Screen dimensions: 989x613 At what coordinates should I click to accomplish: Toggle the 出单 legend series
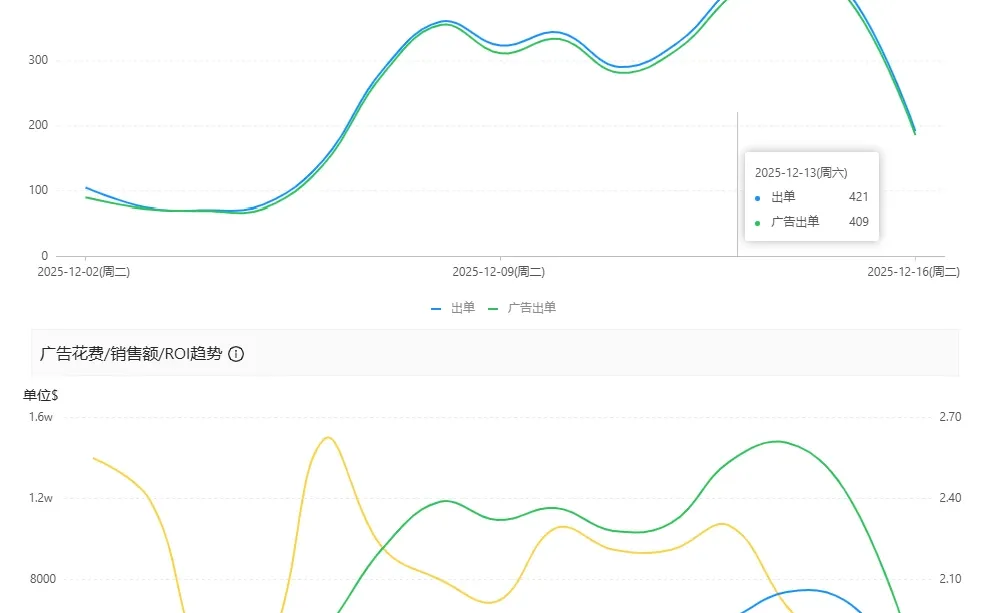pyautogui.click(x=453, y=308)
